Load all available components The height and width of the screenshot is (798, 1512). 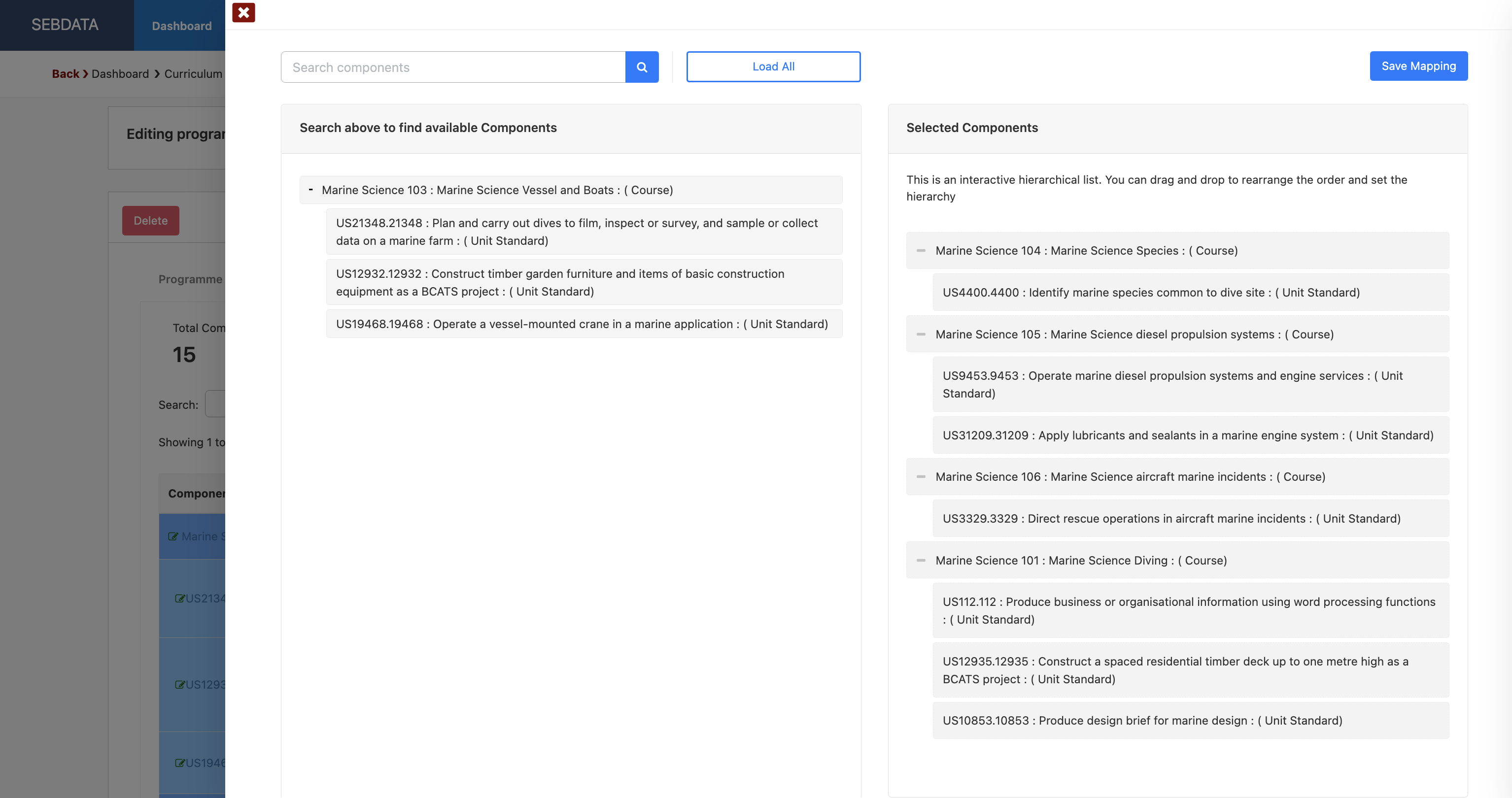point(773,66)
